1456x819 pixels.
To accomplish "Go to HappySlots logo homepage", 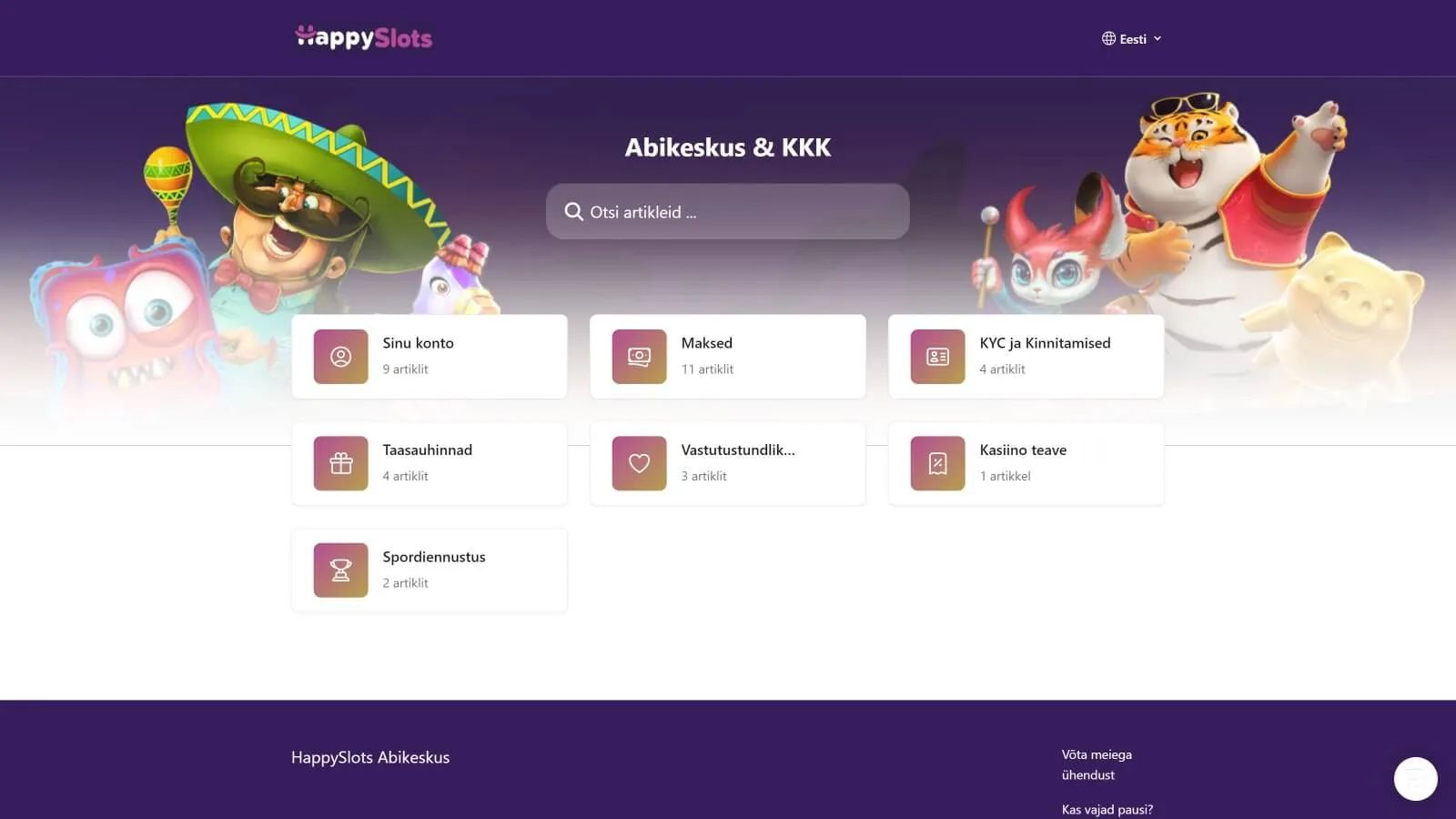I will click(364, 37).
